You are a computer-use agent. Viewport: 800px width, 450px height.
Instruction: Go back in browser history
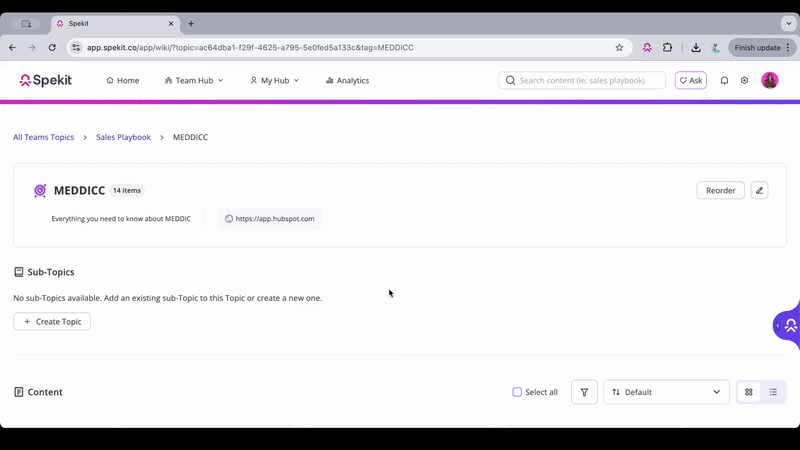click(12, 47)
